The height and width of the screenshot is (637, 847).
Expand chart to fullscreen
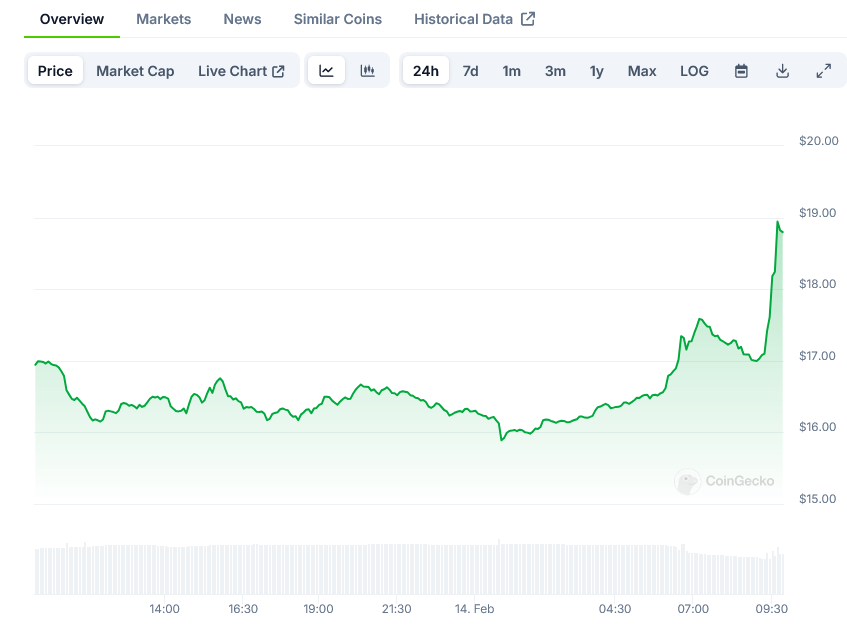tap(823, 71)
